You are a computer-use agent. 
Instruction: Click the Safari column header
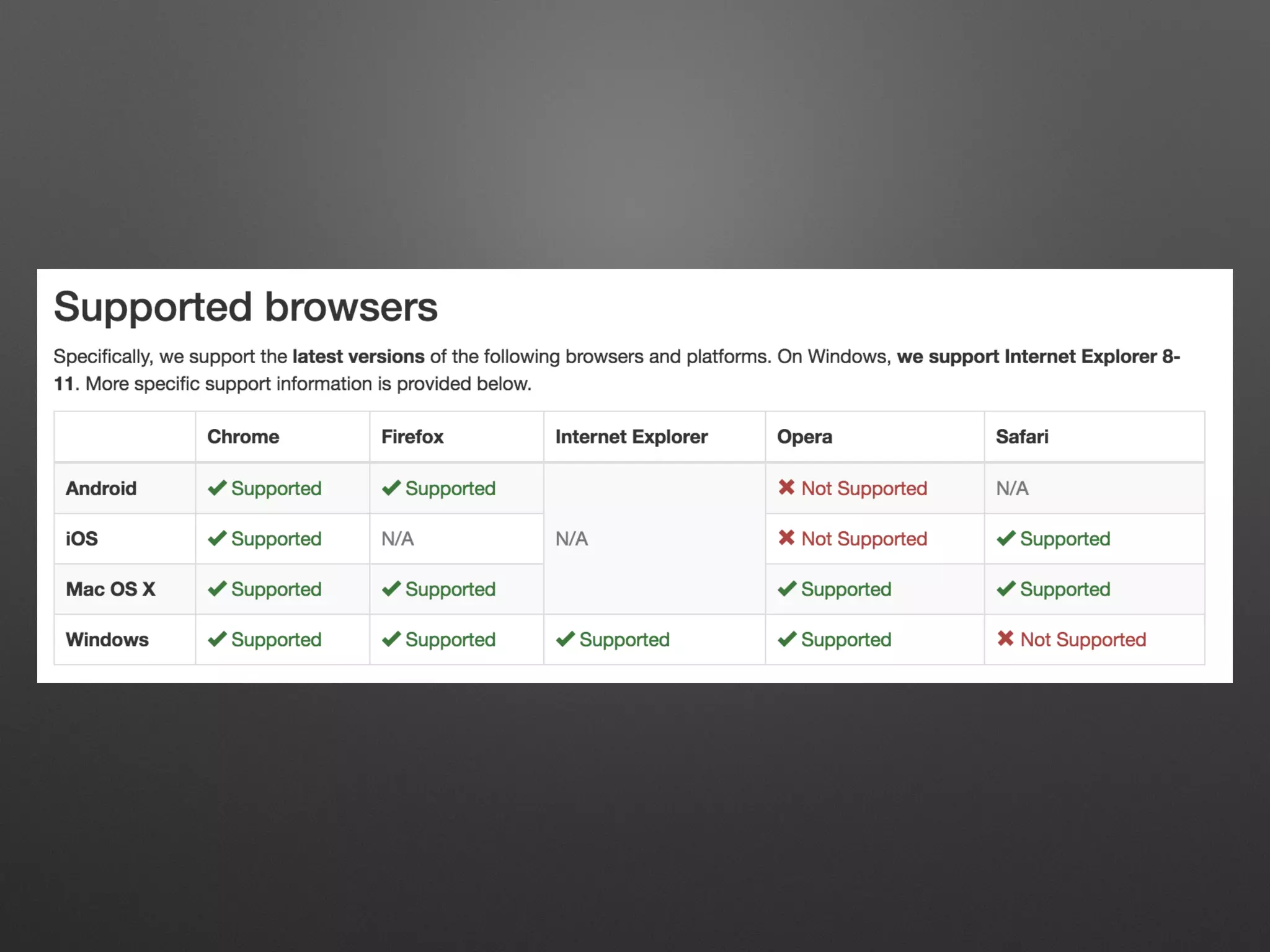coord(1022,437)
